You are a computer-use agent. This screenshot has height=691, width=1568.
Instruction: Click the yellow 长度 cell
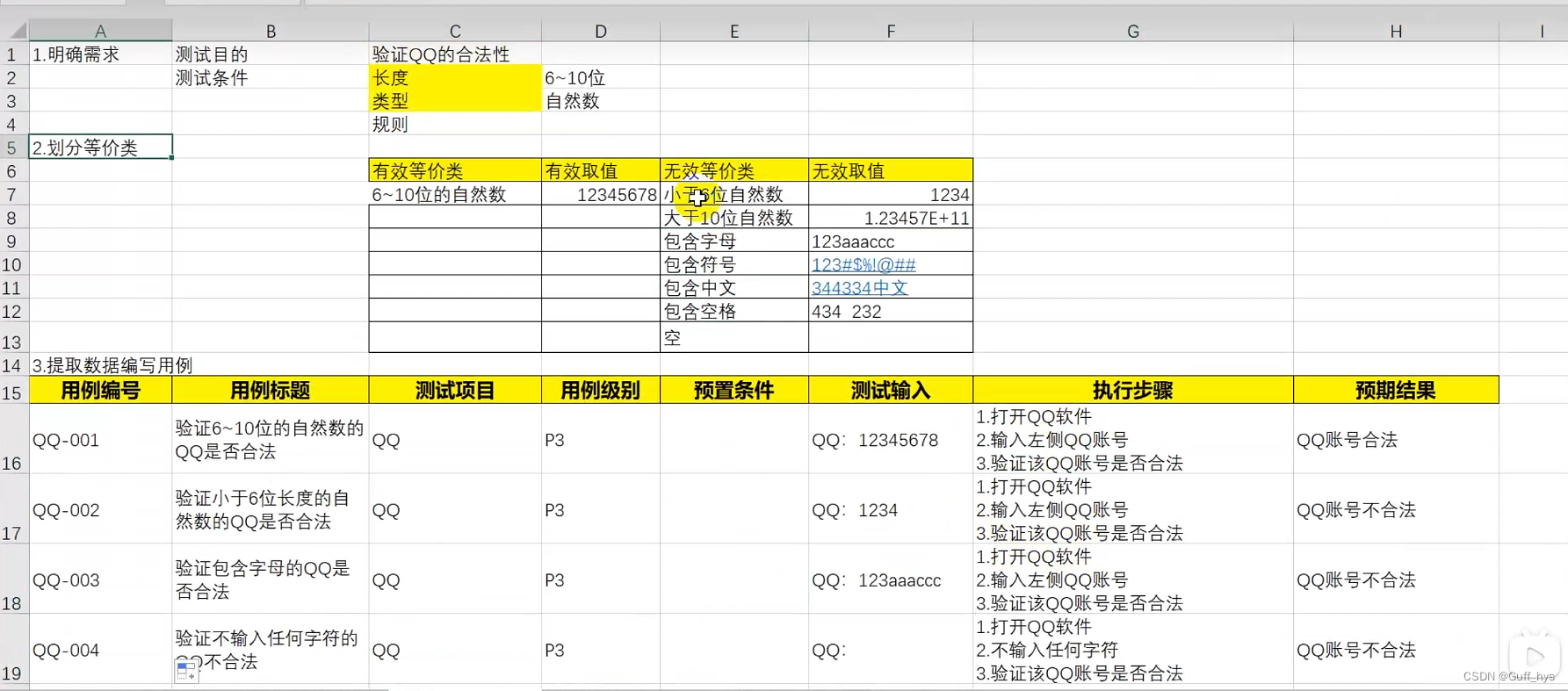(455, 77)
